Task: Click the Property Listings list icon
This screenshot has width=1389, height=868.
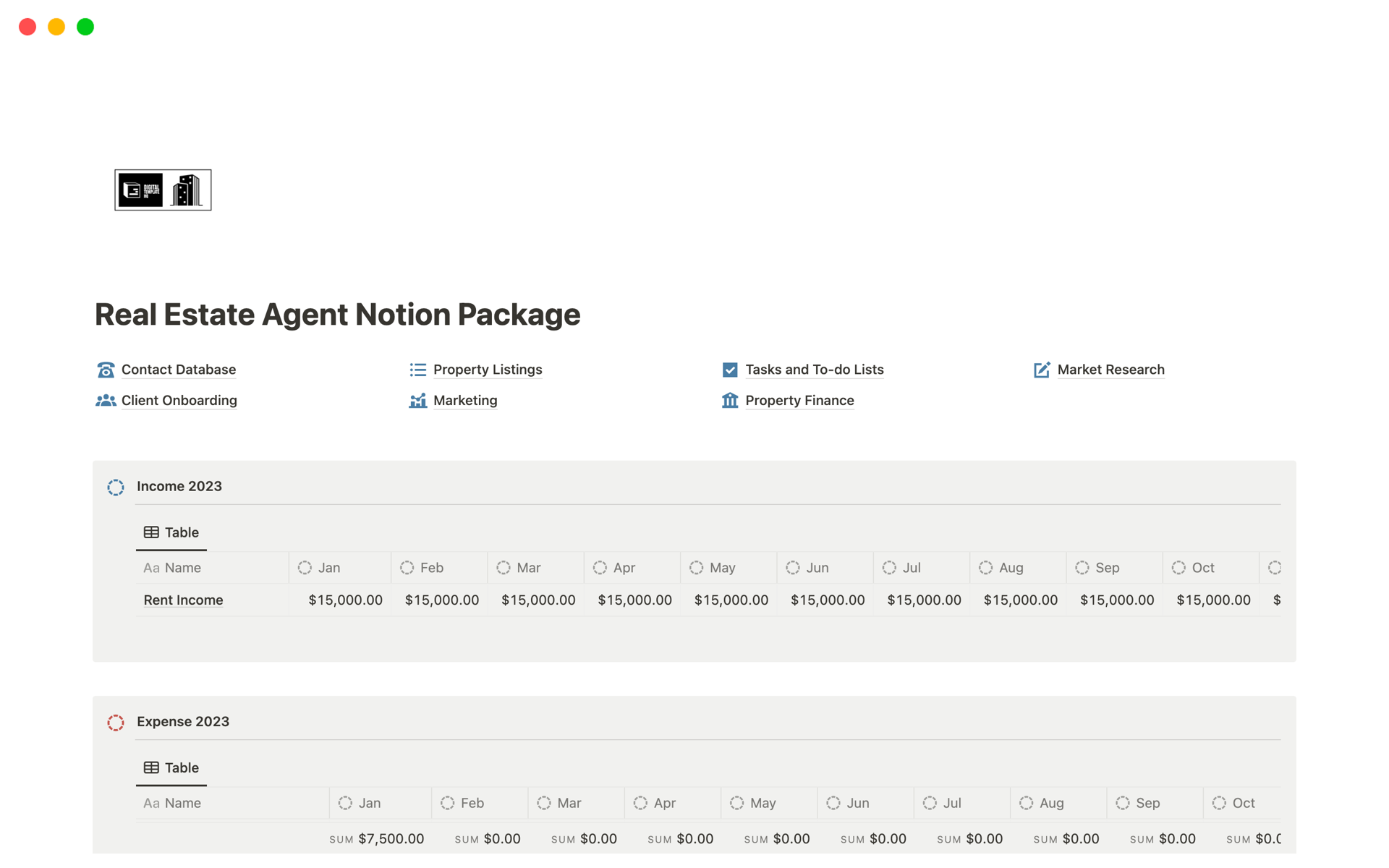Action: pos(417,370)
